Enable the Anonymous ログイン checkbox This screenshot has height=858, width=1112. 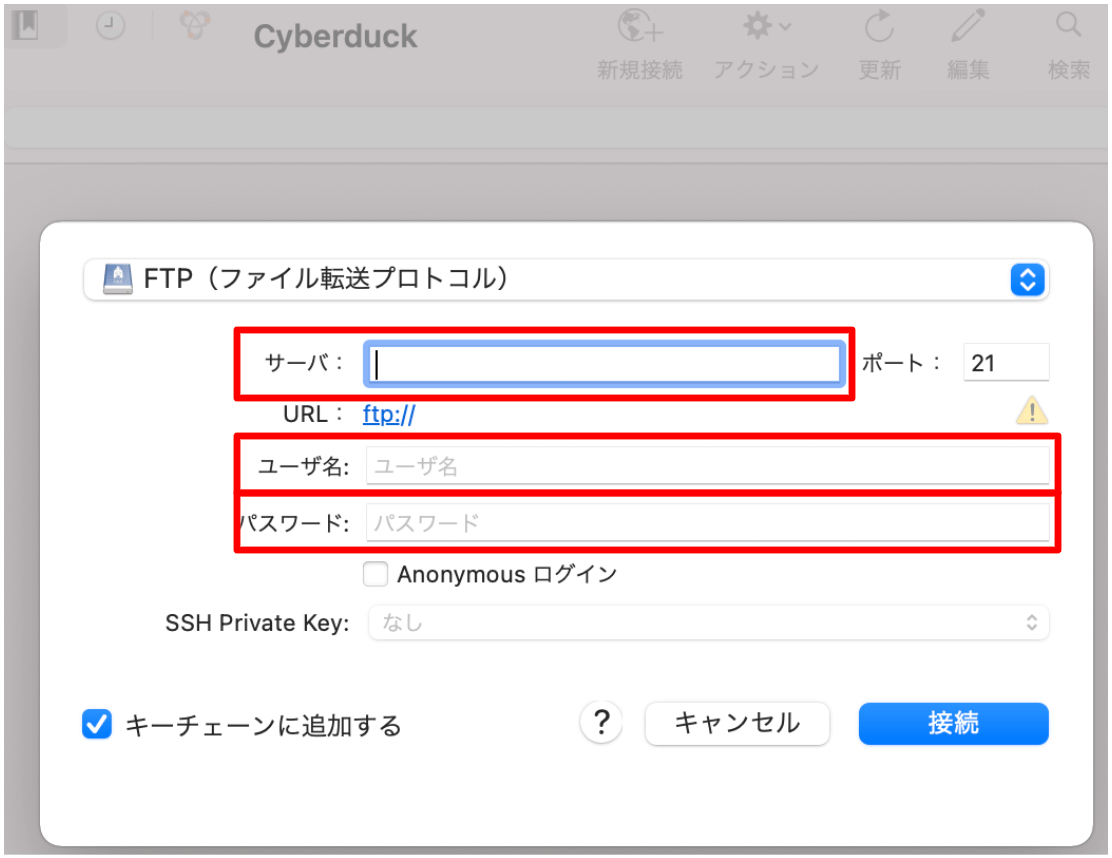point(375,574)
